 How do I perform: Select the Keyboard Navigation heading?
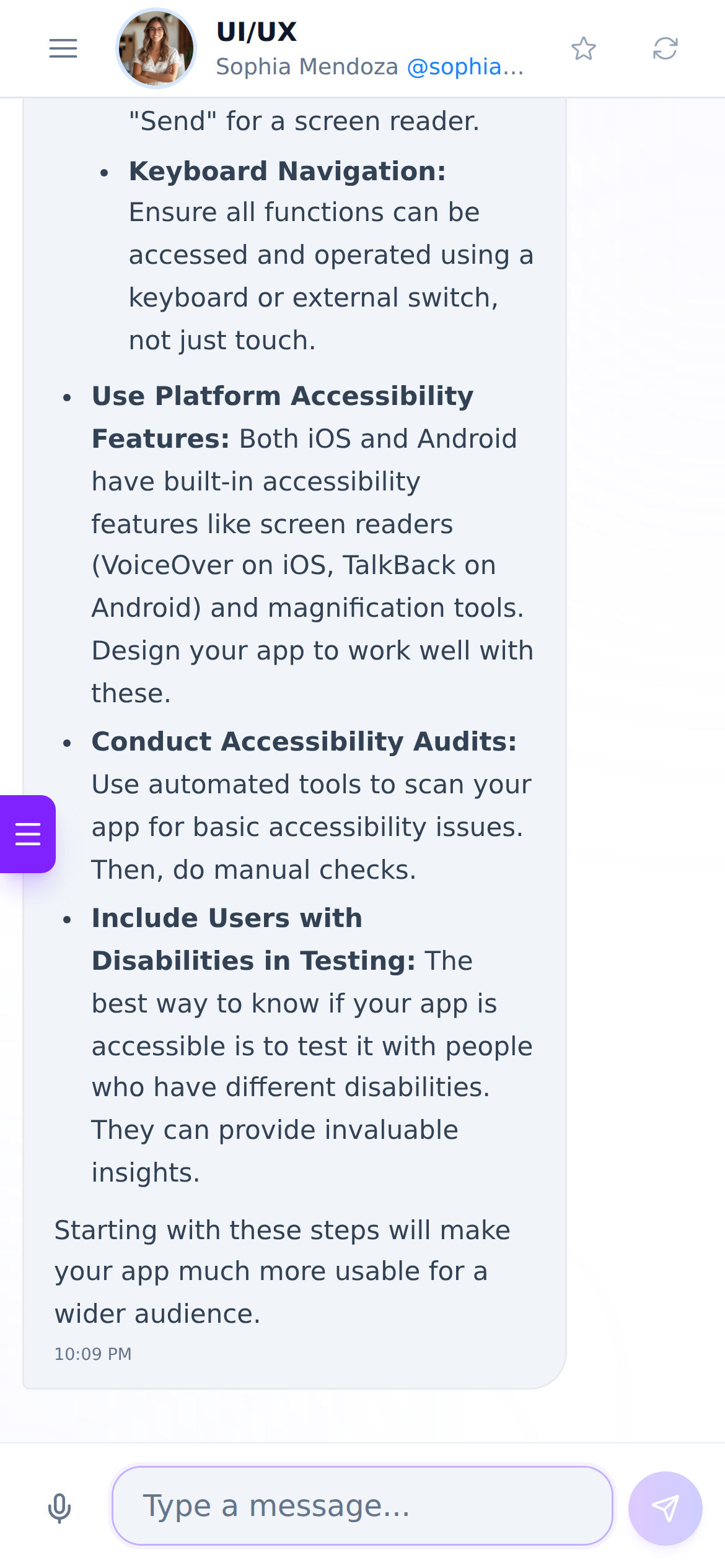pos(288,171)
